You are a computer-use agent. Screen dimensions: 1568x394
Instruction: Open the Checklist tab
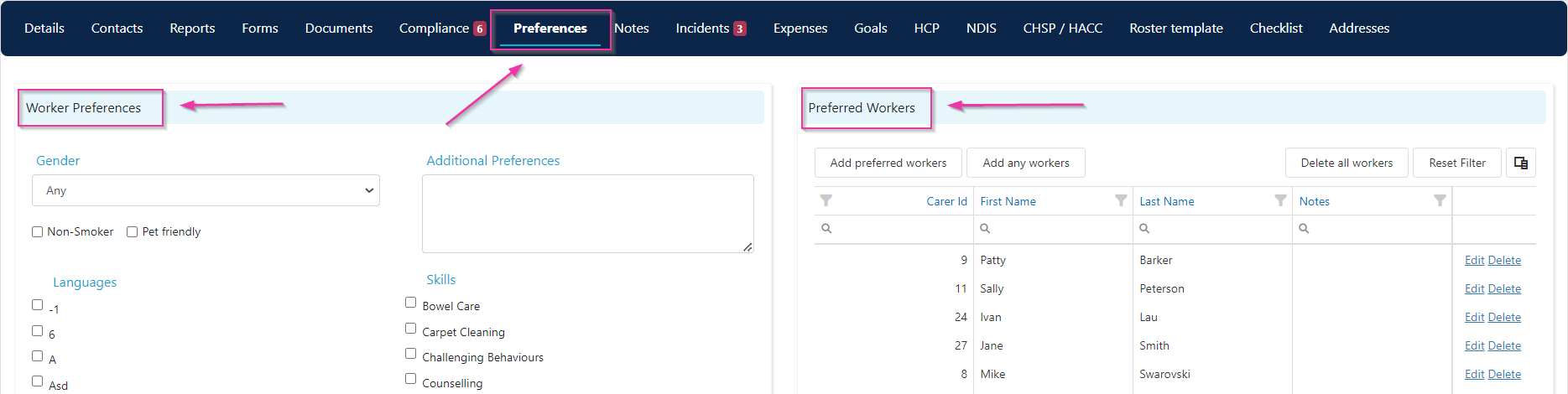(1276, 29)
